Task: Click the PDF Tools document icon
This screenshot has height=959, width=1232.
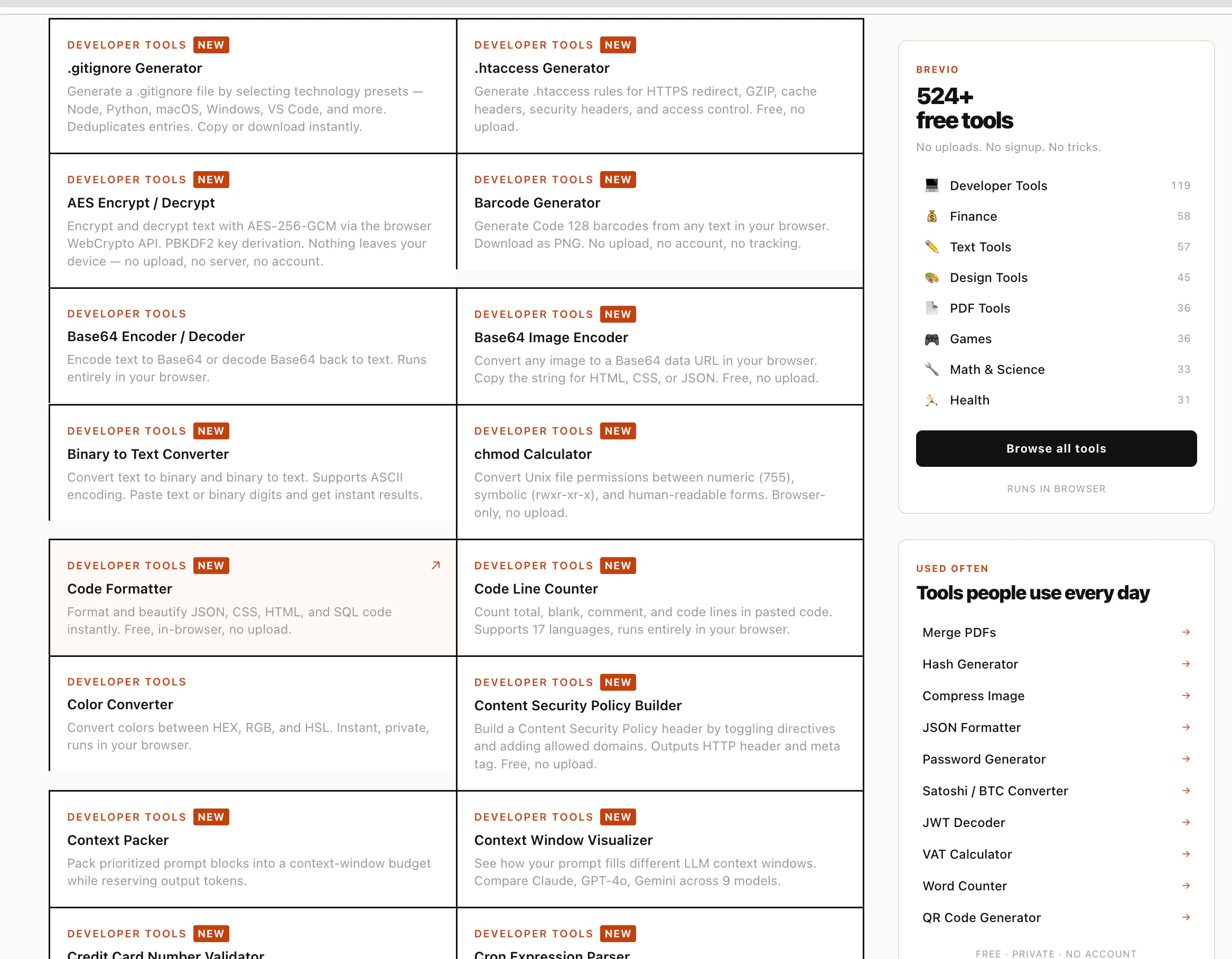Action: pyautogui.click(x=931, y=308)
